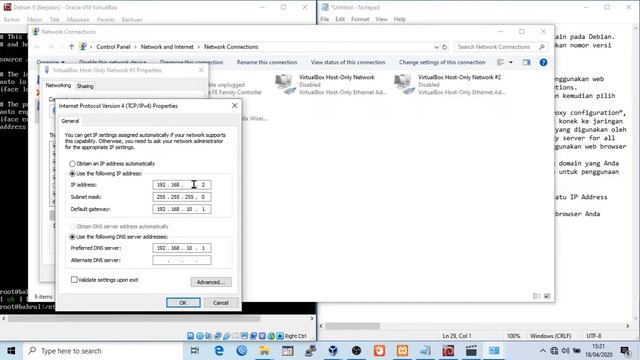This screenshot has width=640, height=360.
Task: Open Notepad Edit menu
Action: tap(340, 19)
